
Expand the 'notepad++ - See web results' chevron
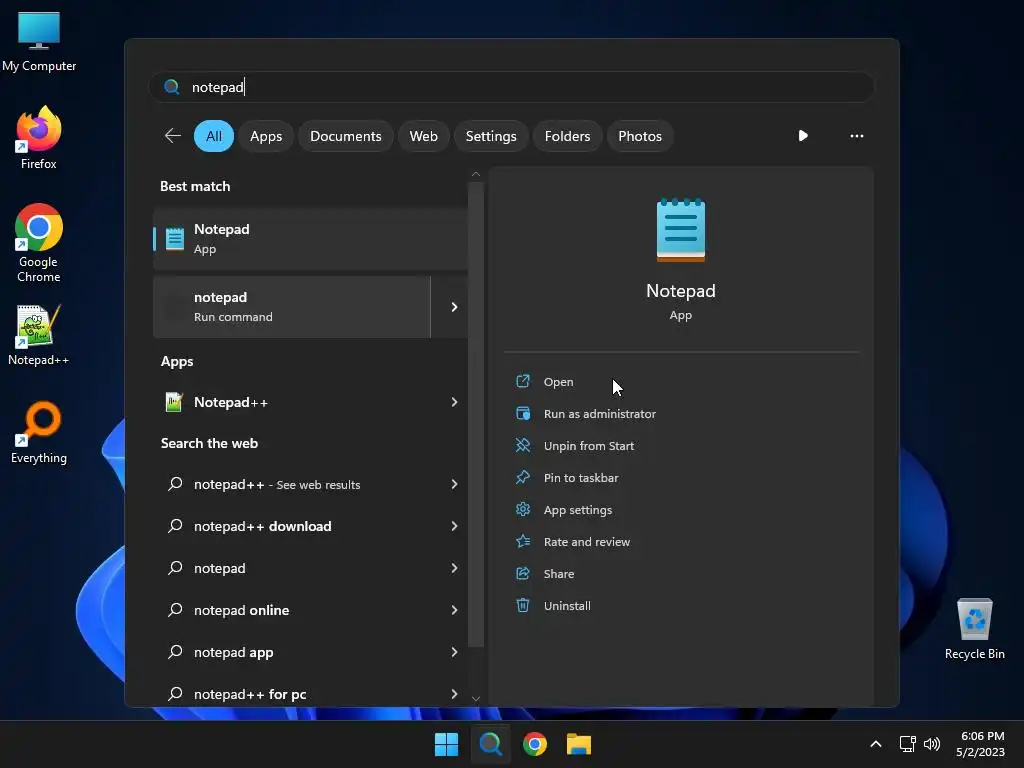click(x=454, y=484)
